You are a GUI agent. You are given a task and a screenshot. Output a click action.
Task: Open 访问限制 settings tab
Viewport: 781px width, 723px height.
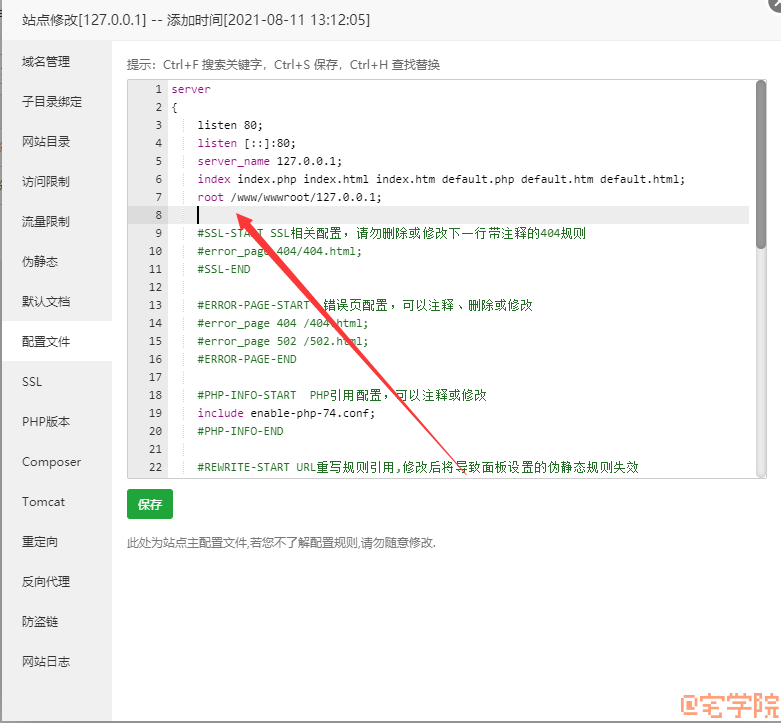point(46,182)
